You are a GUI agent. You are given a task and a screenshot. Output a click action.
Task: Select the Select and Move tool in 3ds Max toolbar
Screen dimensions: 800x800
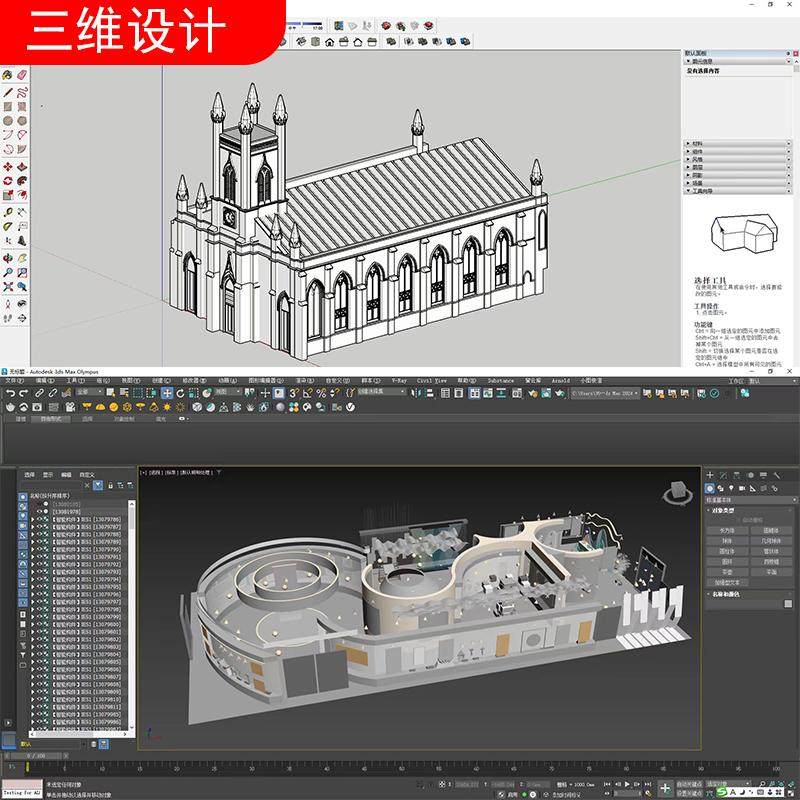tap(166, 395)
